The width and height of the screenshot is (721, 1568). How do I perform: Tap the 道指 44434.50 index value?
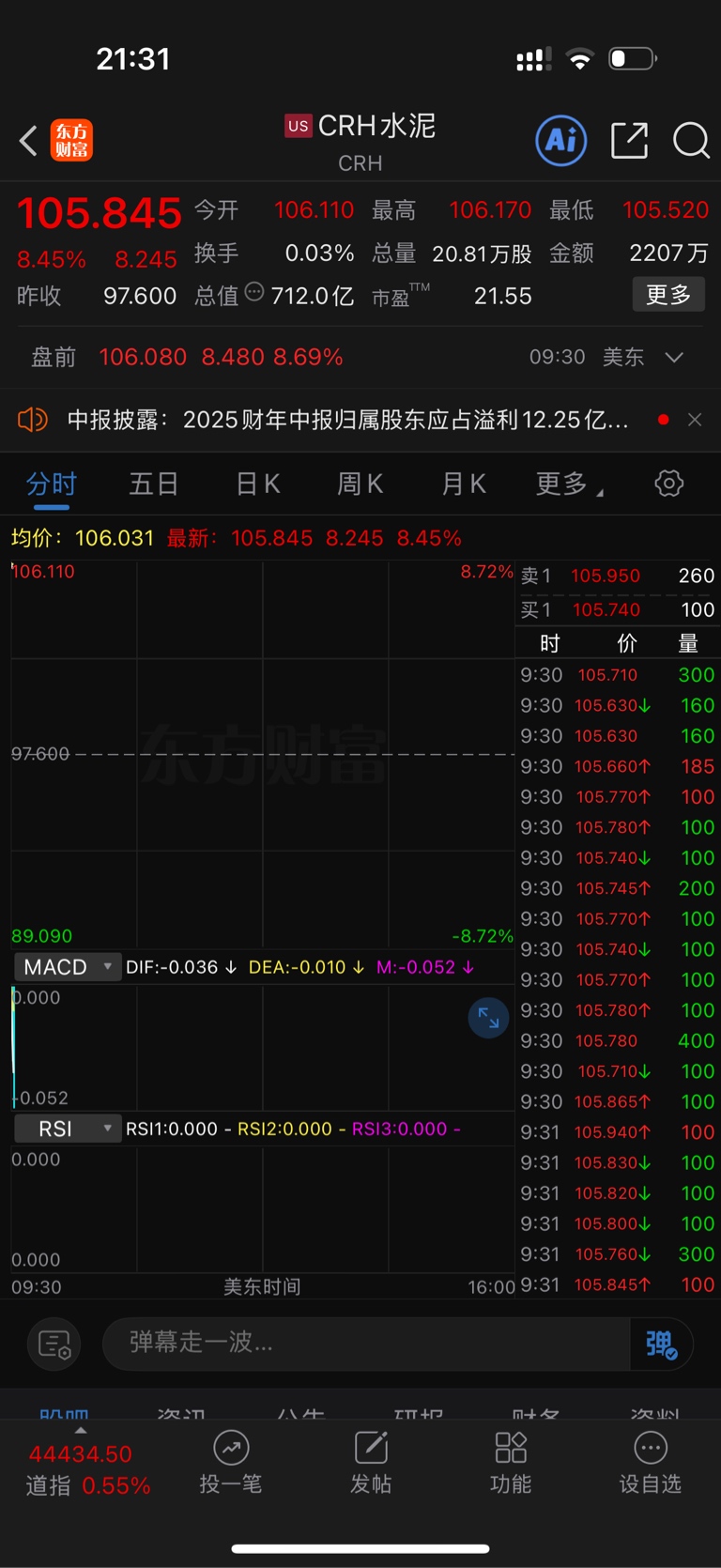(x=81, y=1454)
